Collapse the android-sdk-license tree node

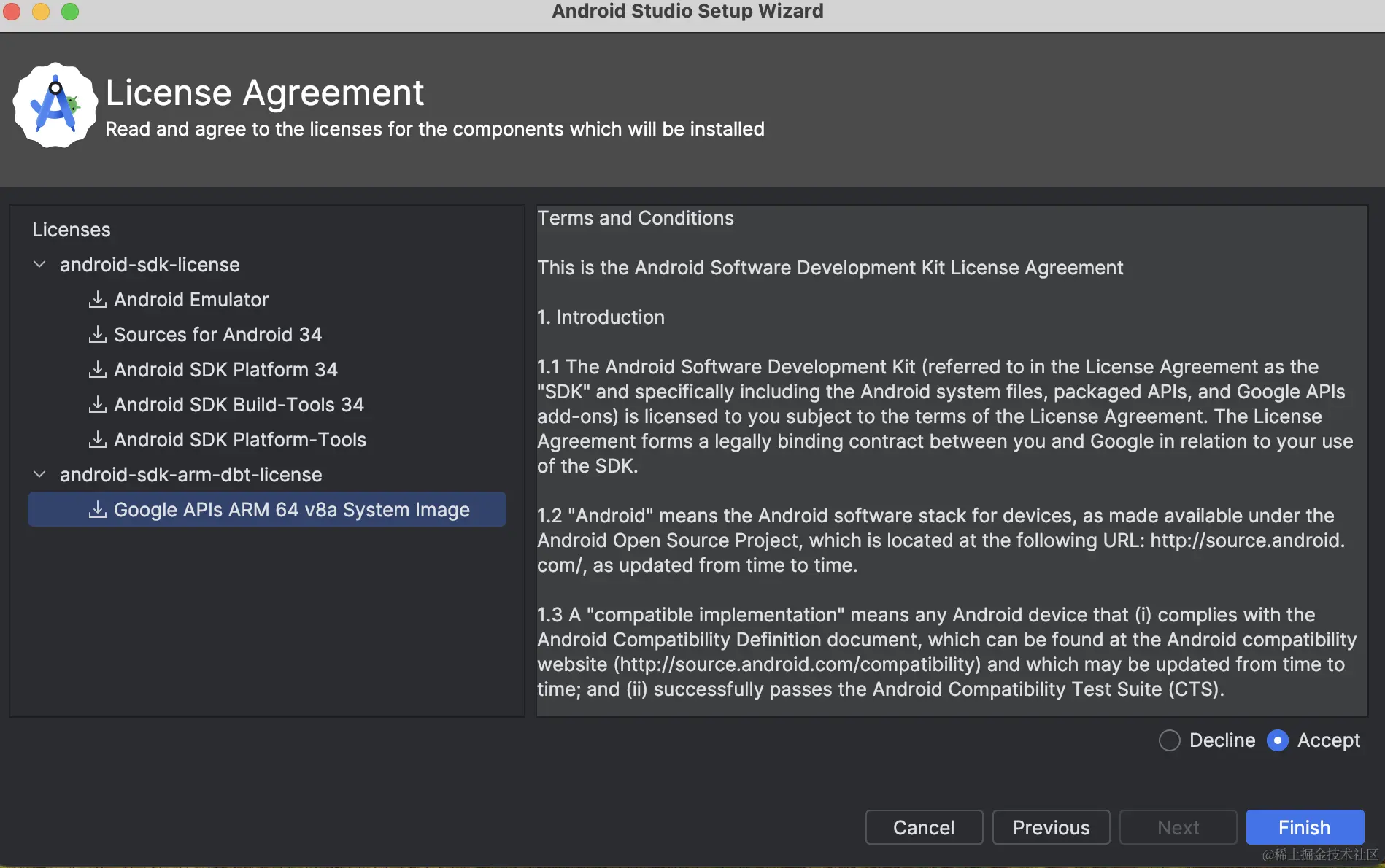pos(40,265)
